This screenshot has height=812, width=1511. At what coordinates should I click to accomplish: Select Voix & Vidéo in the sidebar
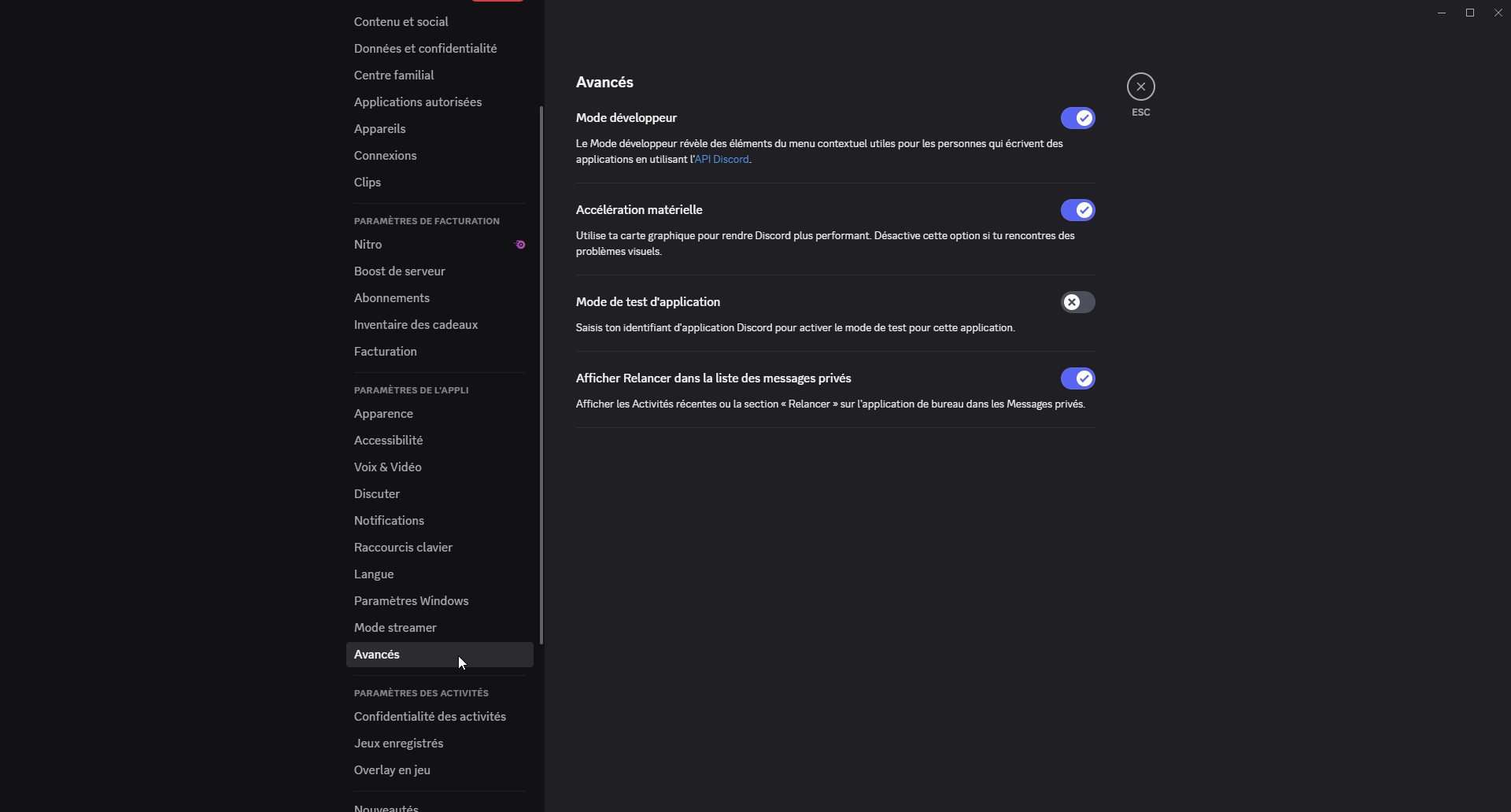click(x=387, y=467)
